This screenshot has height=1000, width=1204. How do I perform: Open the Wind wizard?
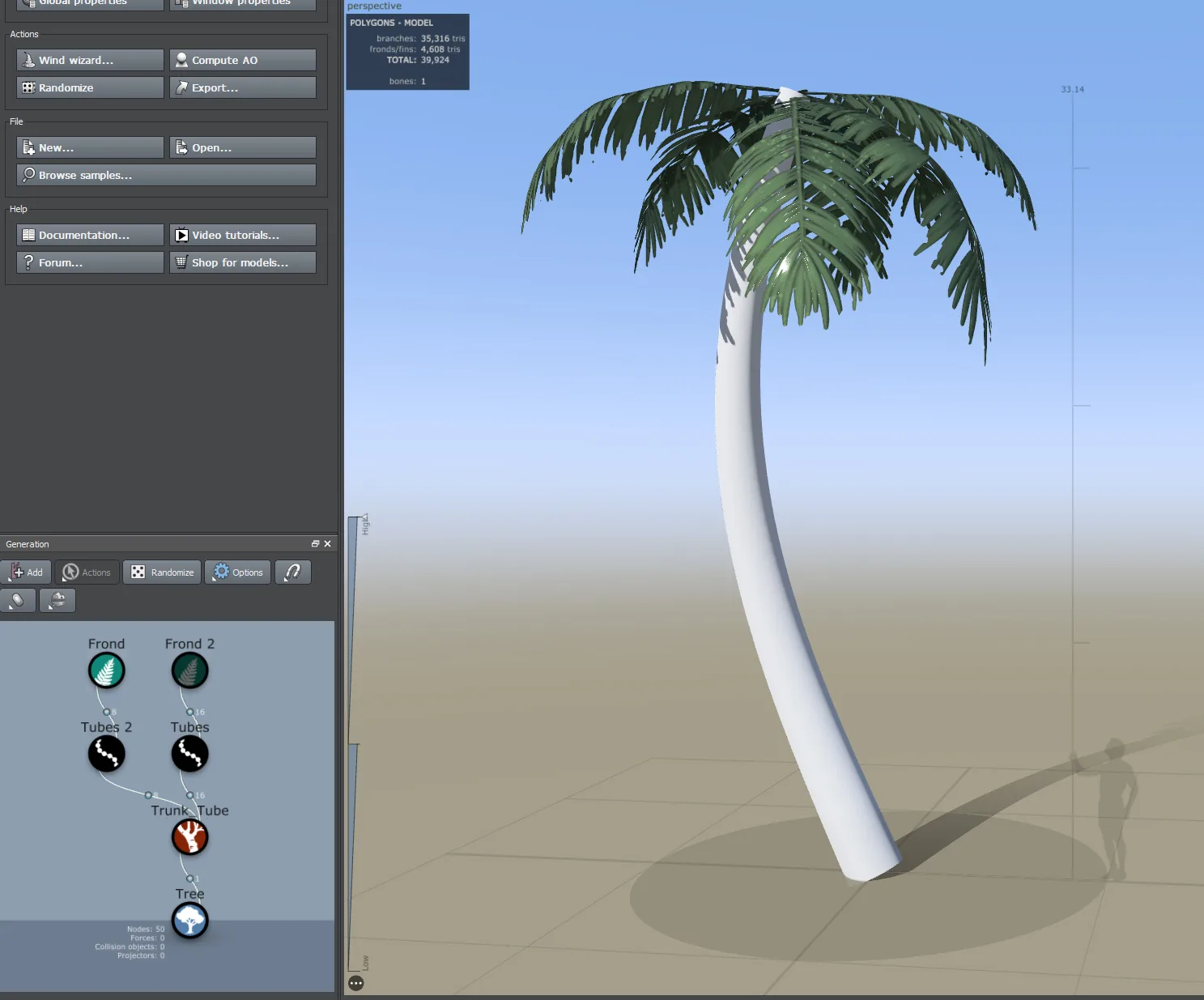tap(90, 60)
